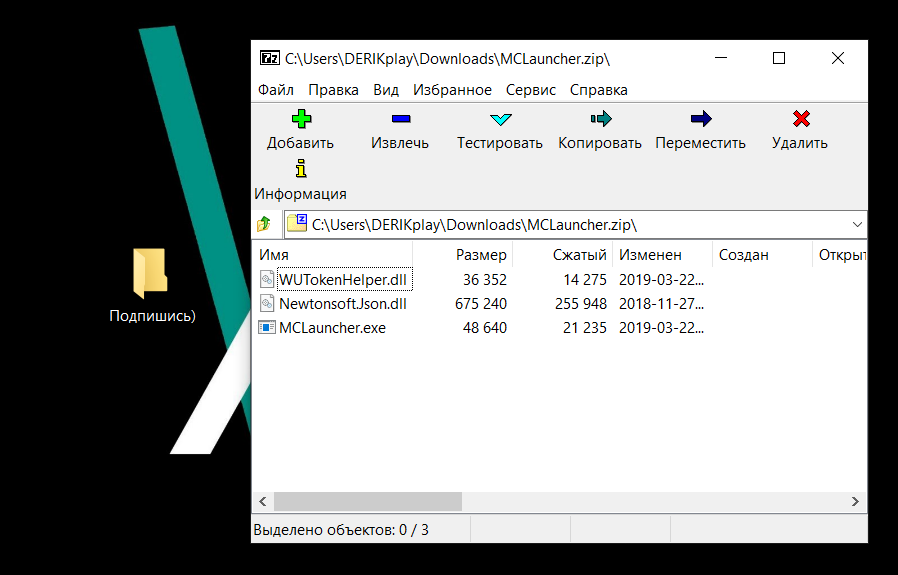This screenshot has height=575, width=898.
Task: Click compressed size 21 235
Action: [x=584, y=328]
